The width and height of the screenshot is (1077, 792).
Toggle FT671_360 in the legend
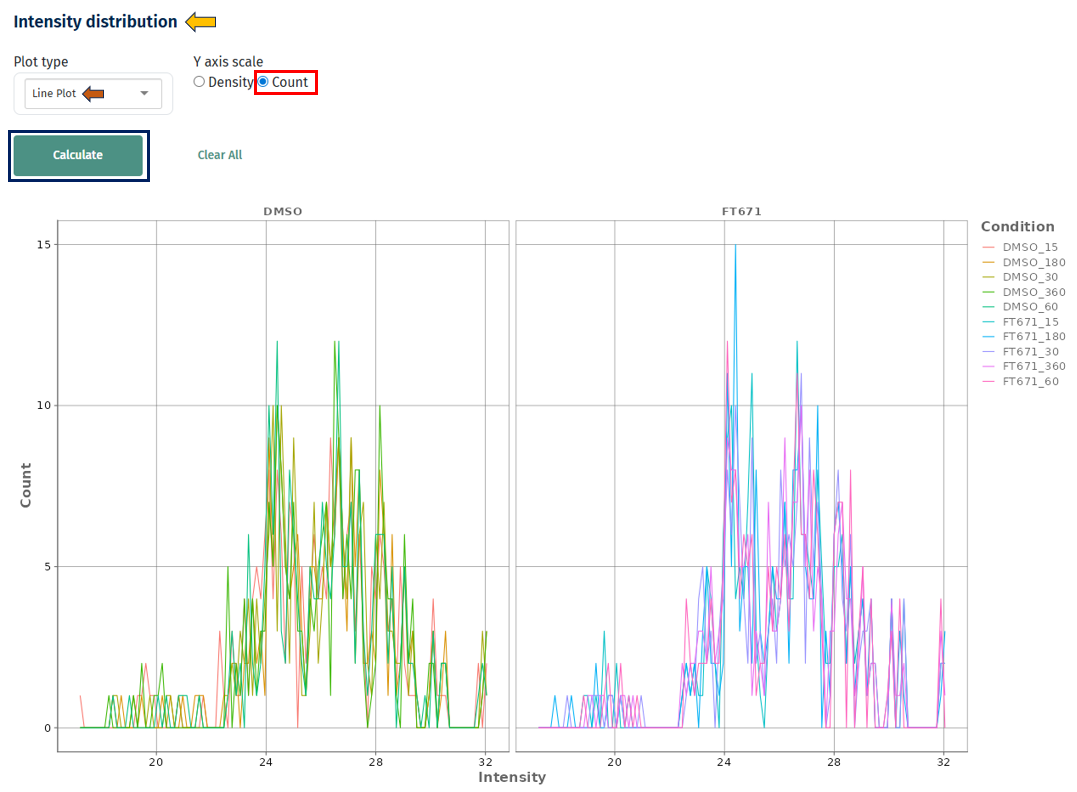coord(1031,366)
